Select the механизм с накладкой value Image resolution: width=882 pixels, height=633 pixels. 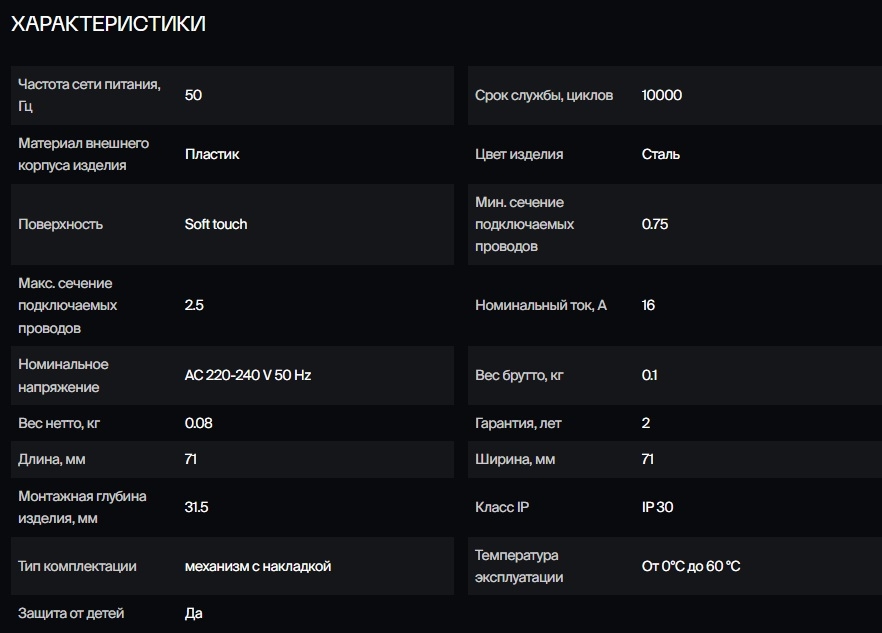click(258, 566)
